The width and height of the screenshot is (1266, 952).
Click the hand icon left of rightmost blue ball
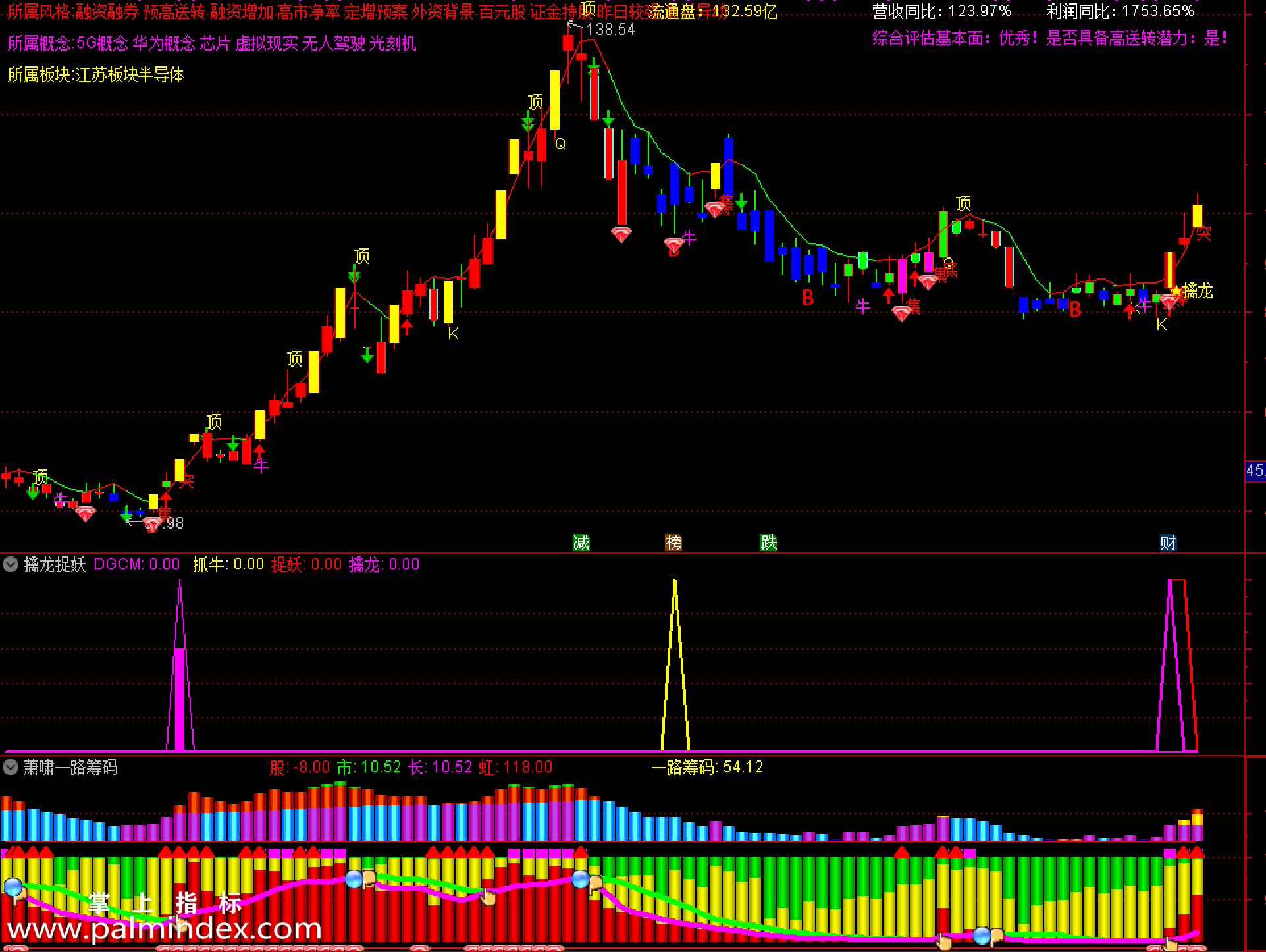945,941
